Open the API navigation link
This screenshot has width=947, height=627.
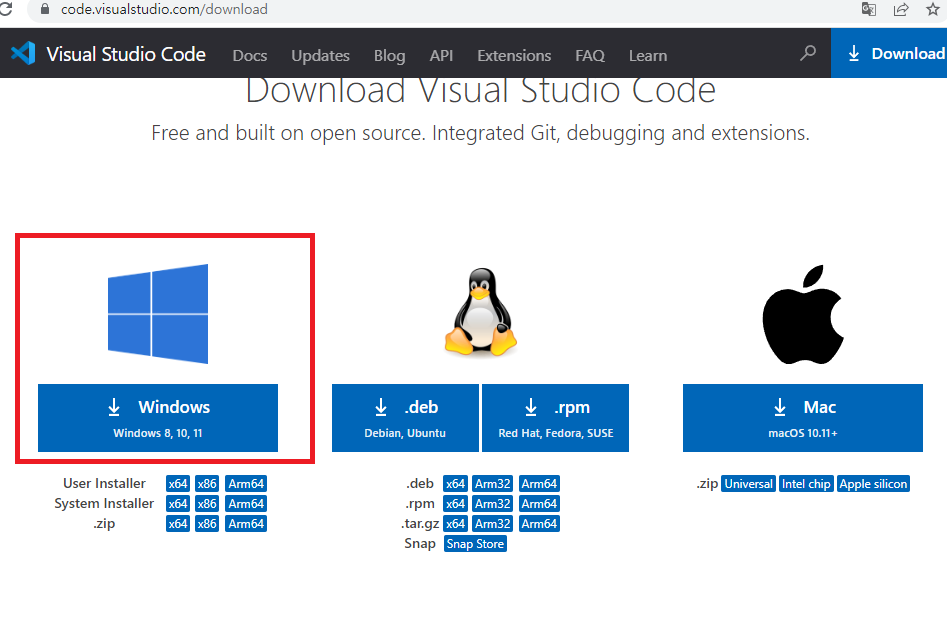click(441, 56)
